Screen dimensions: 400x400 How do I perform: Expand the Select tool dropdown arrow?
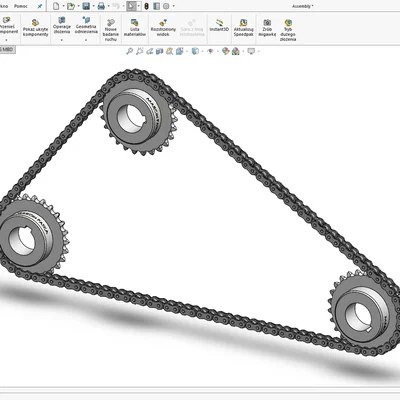[139, 6]
